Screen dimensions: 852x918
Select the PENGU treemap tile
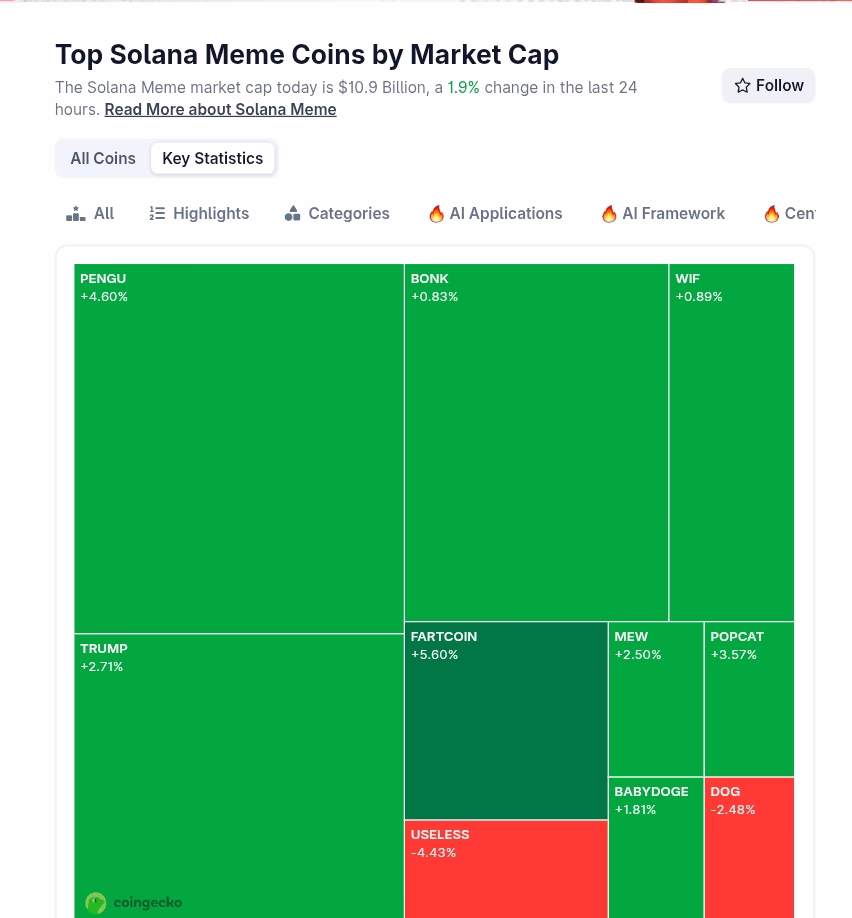(x=238, y=448)
